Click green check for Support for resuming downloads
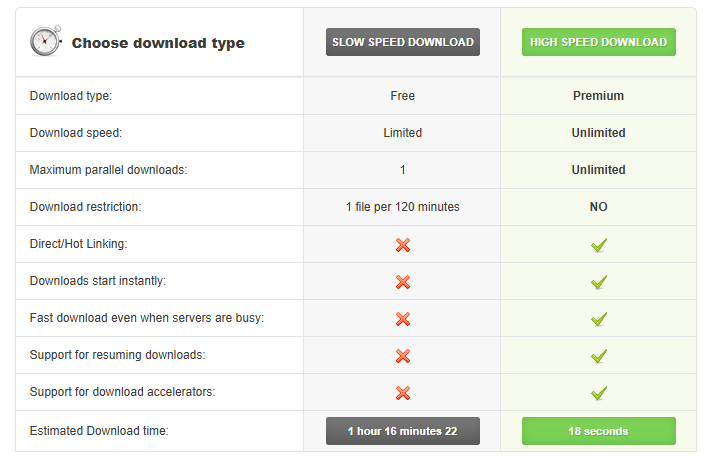Viewport: 708px width, 460px height. (599, 356)
